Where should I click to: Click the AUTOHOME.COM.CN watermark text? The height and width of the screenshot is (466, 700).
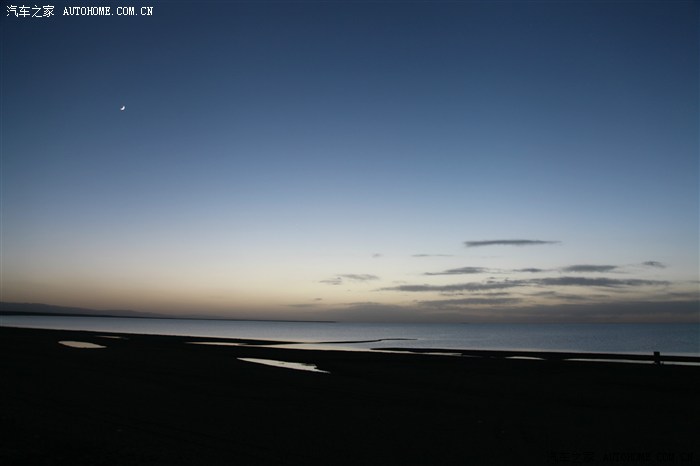pyautogui.click(x=108, y=11)
